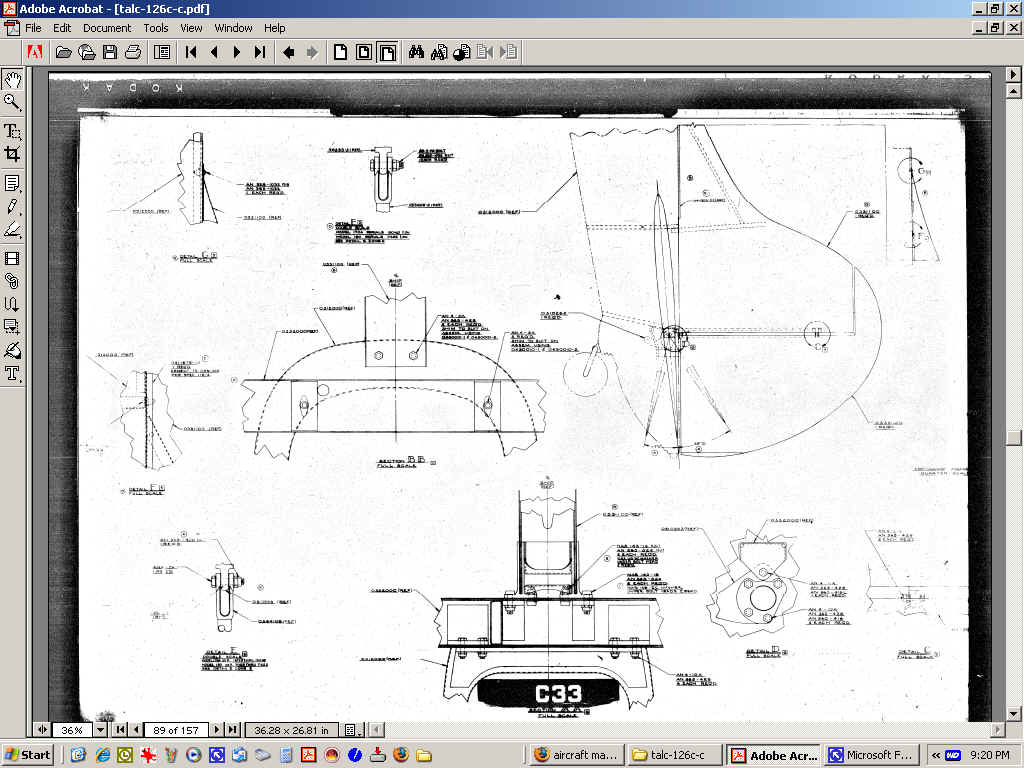Click the Print icon in toolbar

click(x=132, y=52)
